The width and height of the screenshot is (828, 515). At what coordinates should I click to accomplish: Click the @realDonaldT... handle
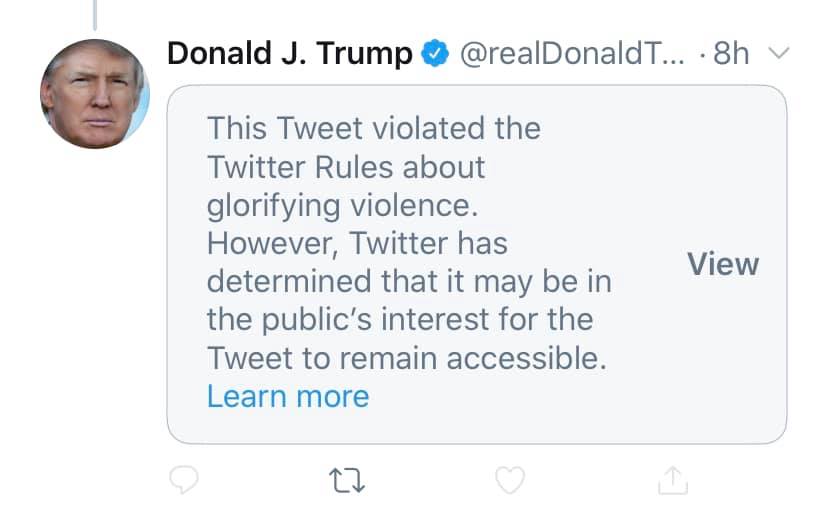pyautogui.click(x=572, y=53)
